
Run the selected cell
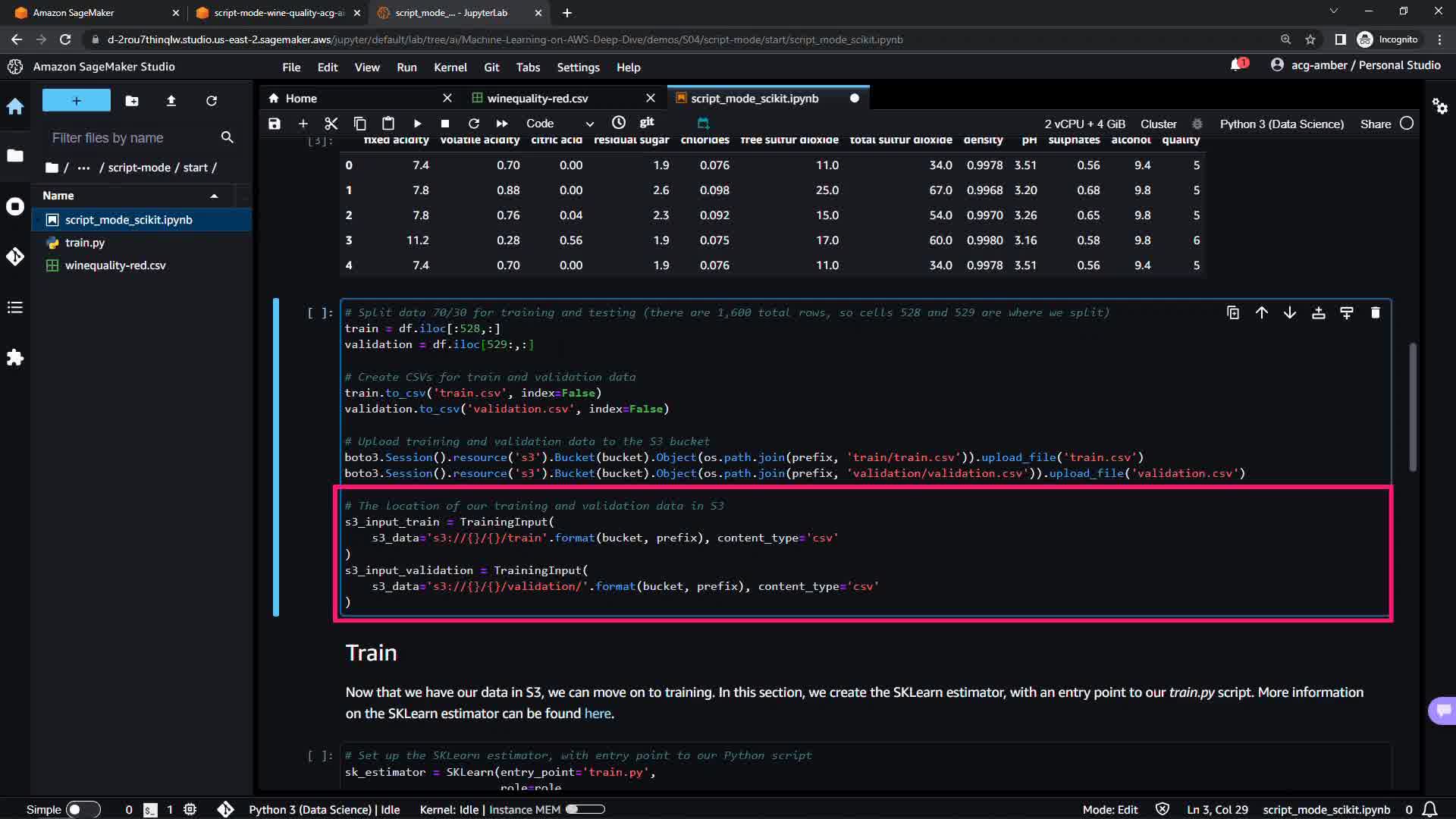(x=417, y=124)
